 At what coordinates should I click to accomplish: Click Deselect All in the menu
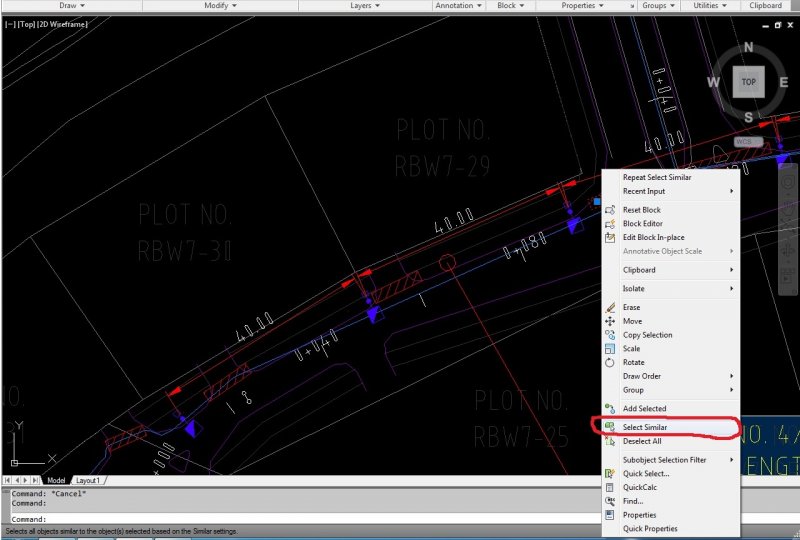click(x=641, y=441)
